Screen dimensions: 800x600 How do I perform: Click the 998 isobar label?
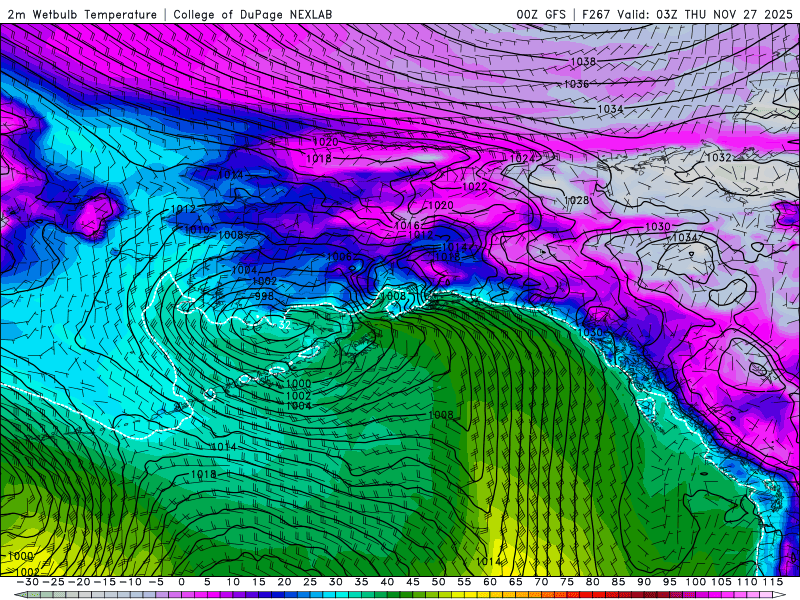click(264, 296)
